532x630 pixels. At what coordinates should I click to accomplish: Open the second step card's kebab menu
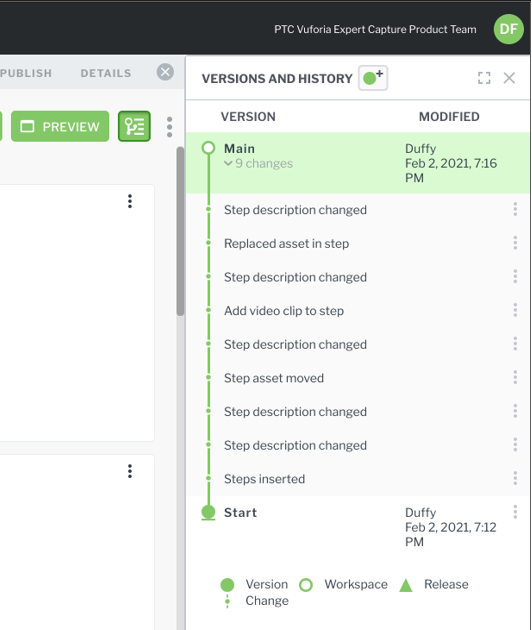pos(130,471)
